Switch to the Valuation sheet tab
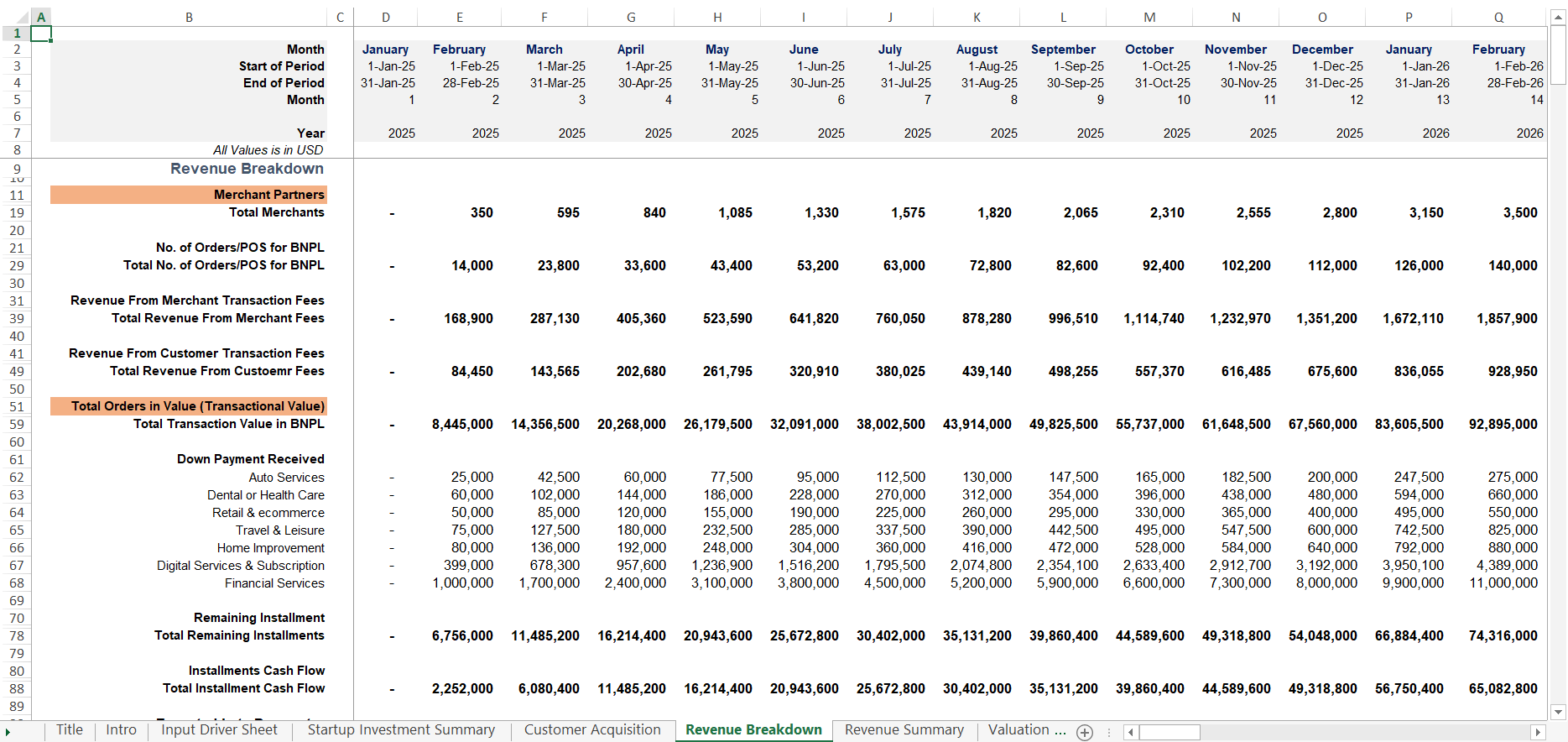The height and width of the screenshot is (742, 1568). [x=1026, y=730]
